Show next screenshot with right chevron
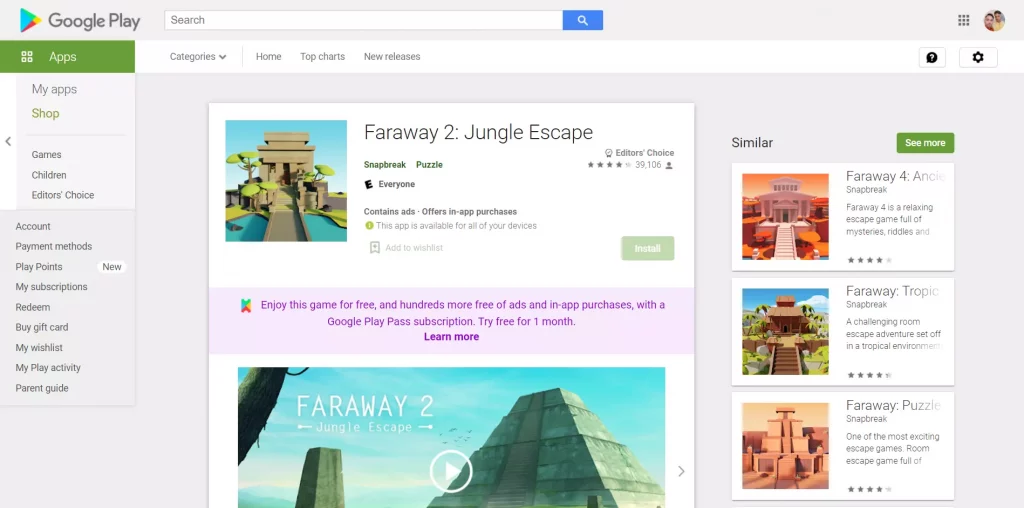Image resolution: width=1024 pixels, height=508 pixels. [681, 471]
